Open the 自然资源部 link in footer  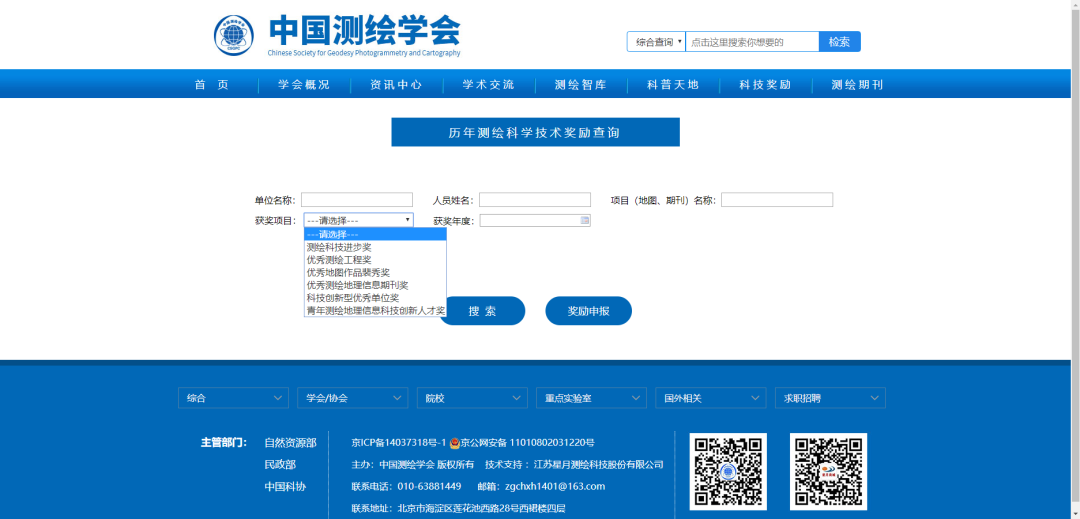click(290, 442)
